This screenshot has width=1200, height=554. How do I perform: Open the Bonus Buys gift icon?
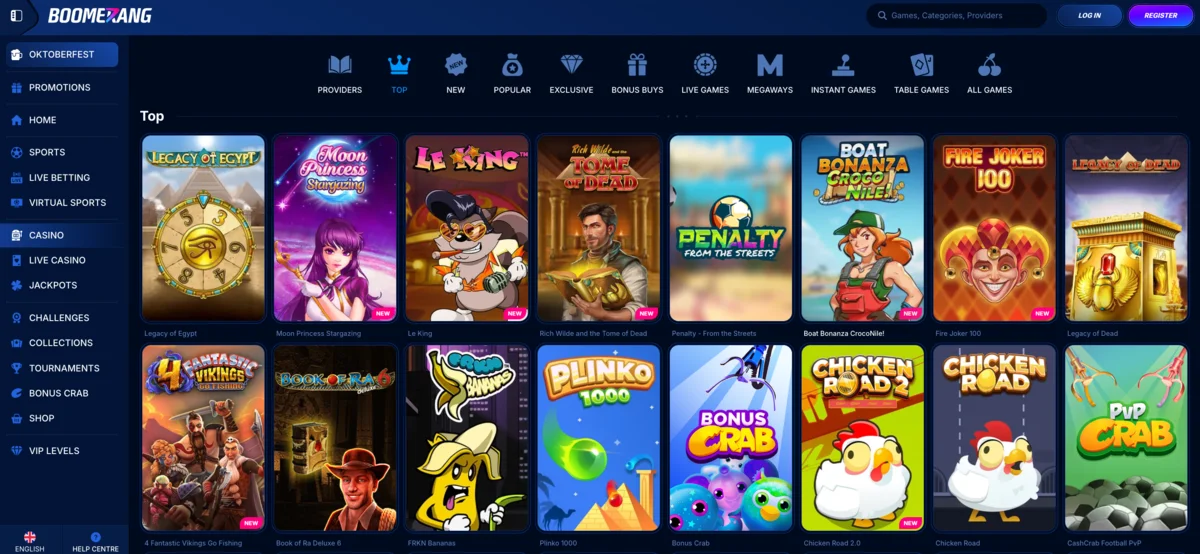tap(637, 65)
